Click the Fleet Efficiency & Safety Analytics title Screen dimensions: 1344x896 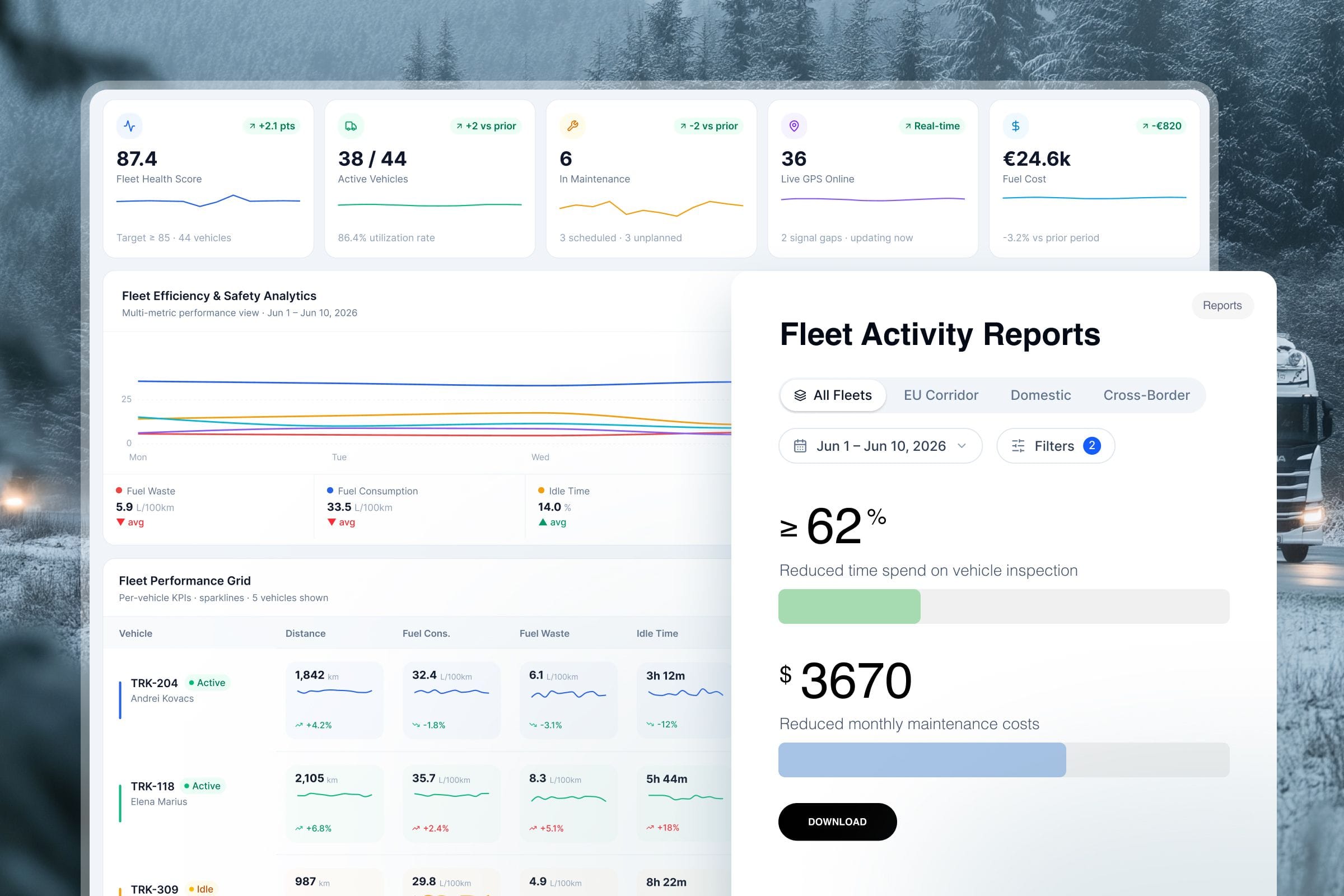(219, 296)
